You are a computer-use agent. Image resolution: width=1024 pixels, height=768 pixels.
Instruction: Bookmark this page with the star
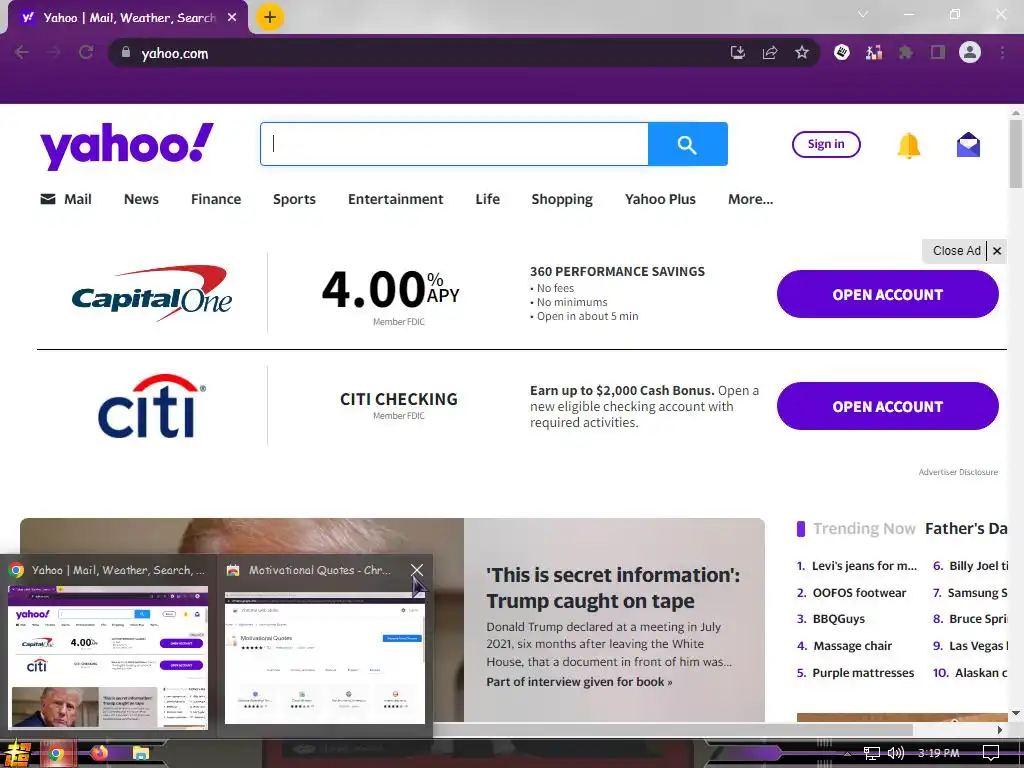click(802, 53)
